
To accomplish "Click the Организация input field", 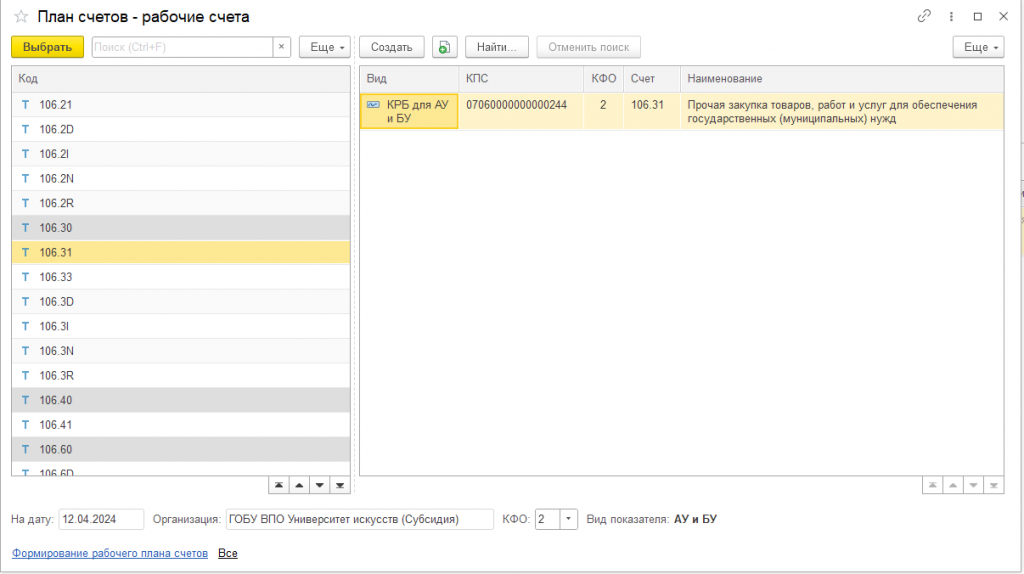I will 359,519.
